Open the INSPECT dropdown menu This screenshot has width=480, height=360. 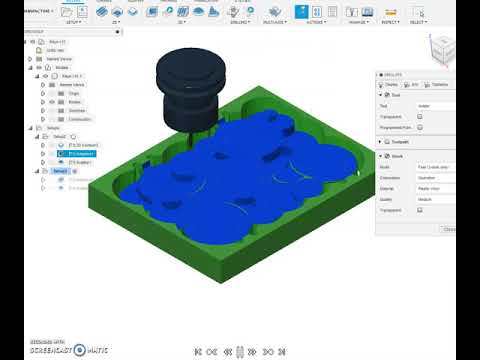point(390,22)
